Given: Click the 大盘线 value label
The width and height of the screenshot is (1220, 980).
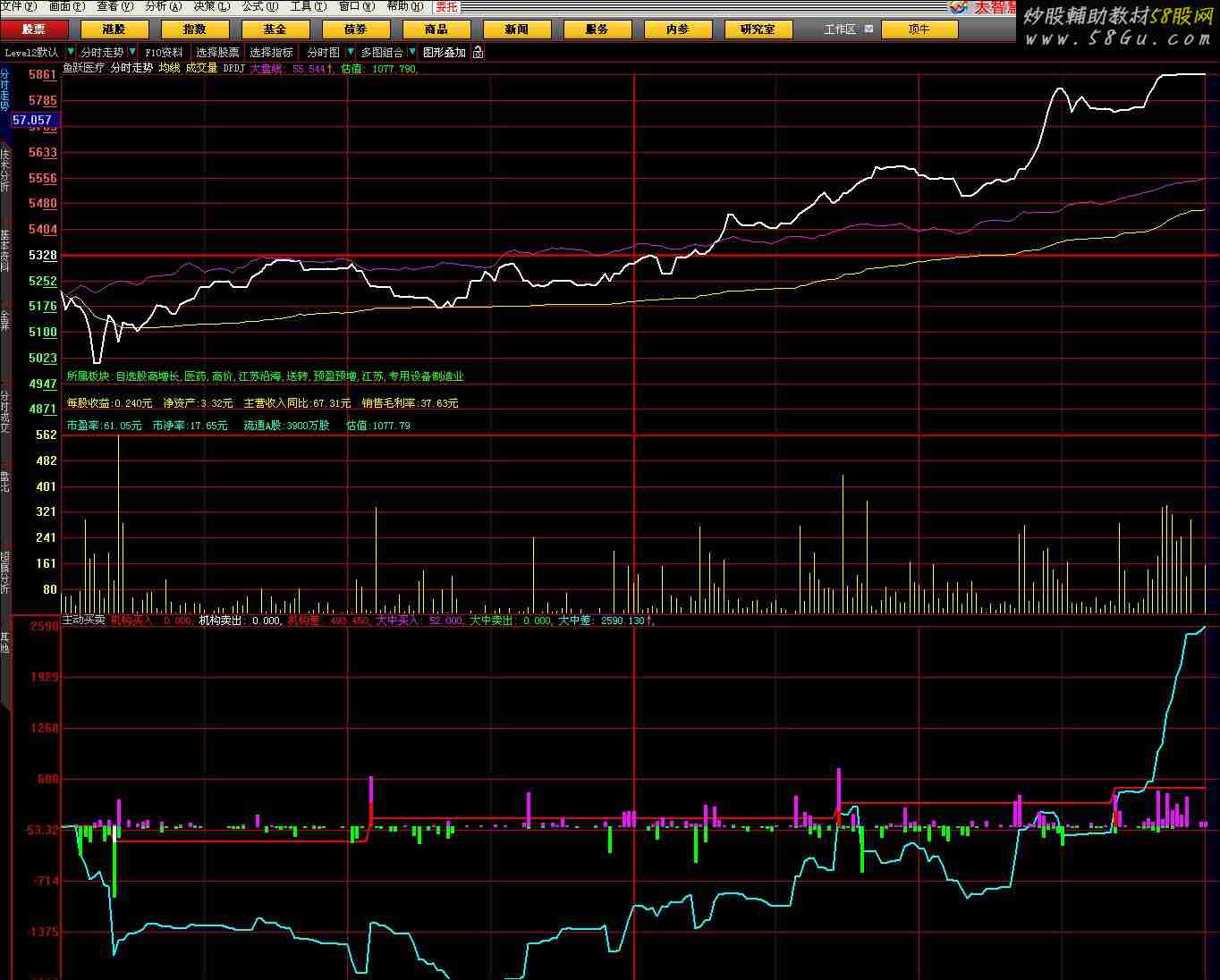Looking at the screenshot, I should (x=291, y=68).
